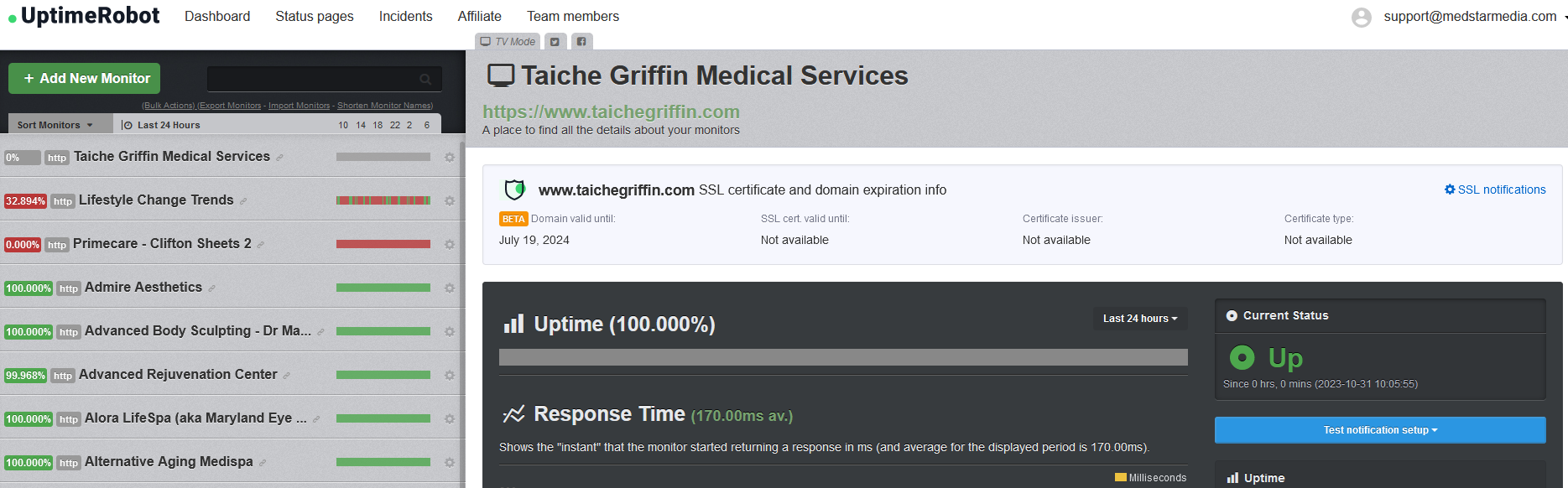
Task: Open settings gear for Lifestyle Change Trends
Action: click(450, 201)
